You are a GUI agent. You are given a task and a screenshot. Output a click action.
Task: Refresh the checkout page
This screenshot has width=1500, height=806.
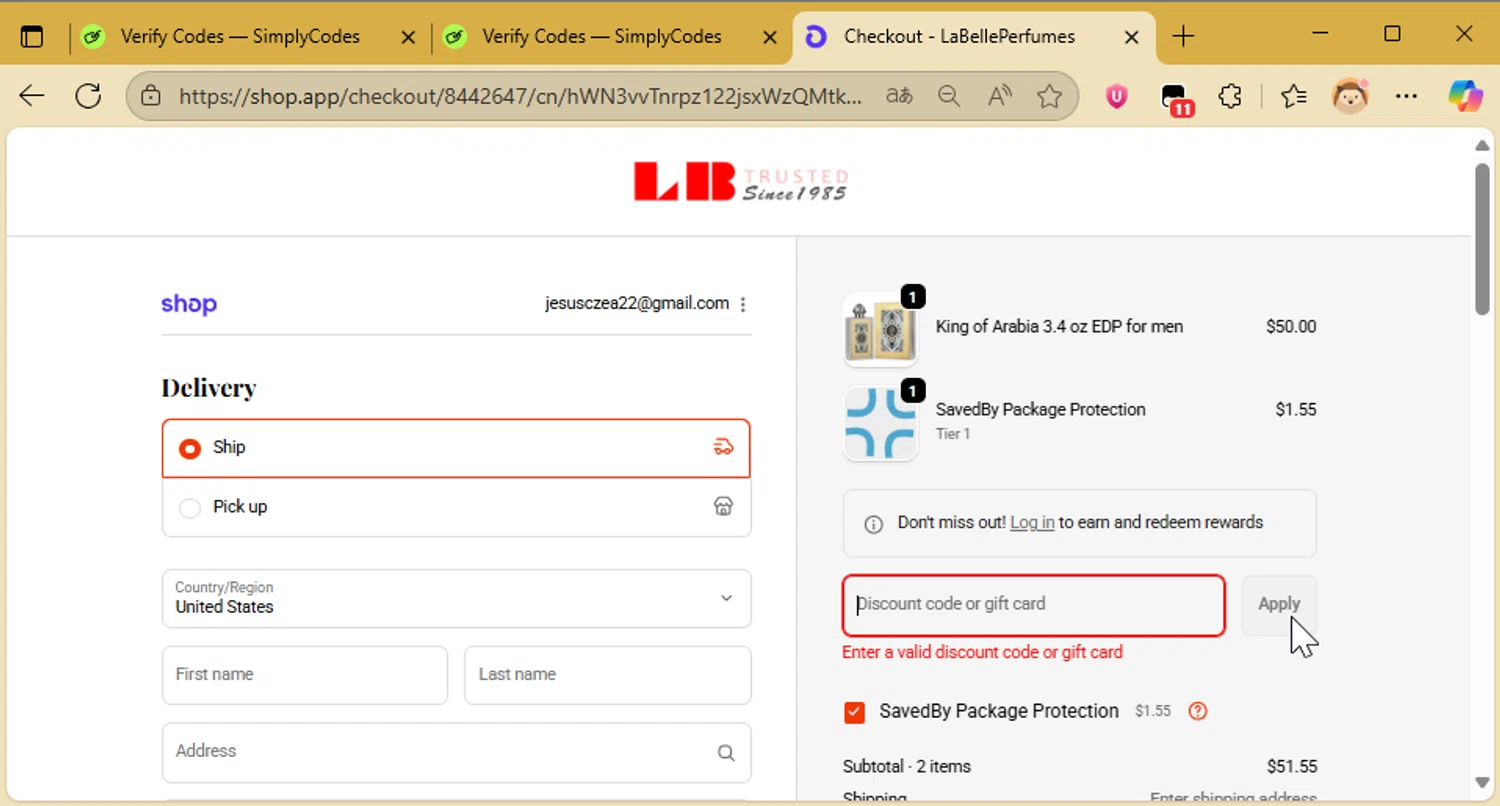pos(88,96)
